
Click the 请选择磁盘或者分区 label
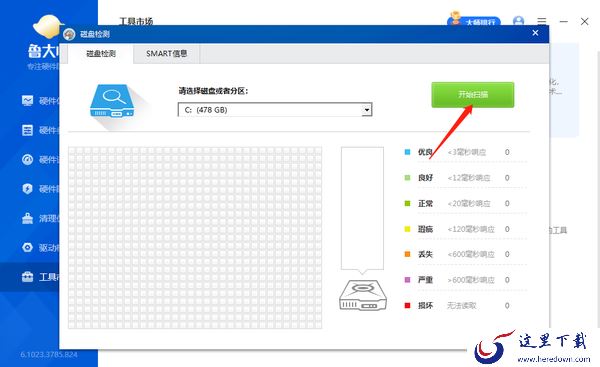click(213, 91)
